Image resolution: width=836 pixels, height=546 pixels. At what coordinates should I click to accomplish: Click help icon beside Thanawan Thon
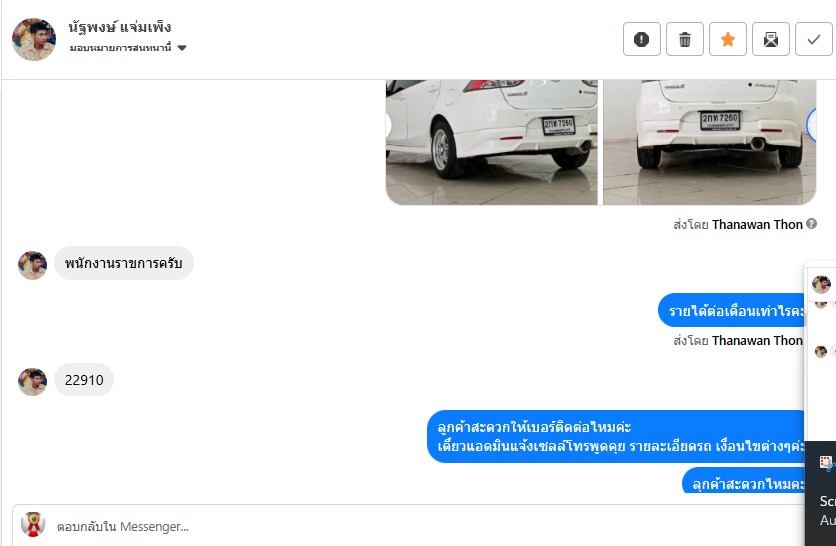click(811, 224)
